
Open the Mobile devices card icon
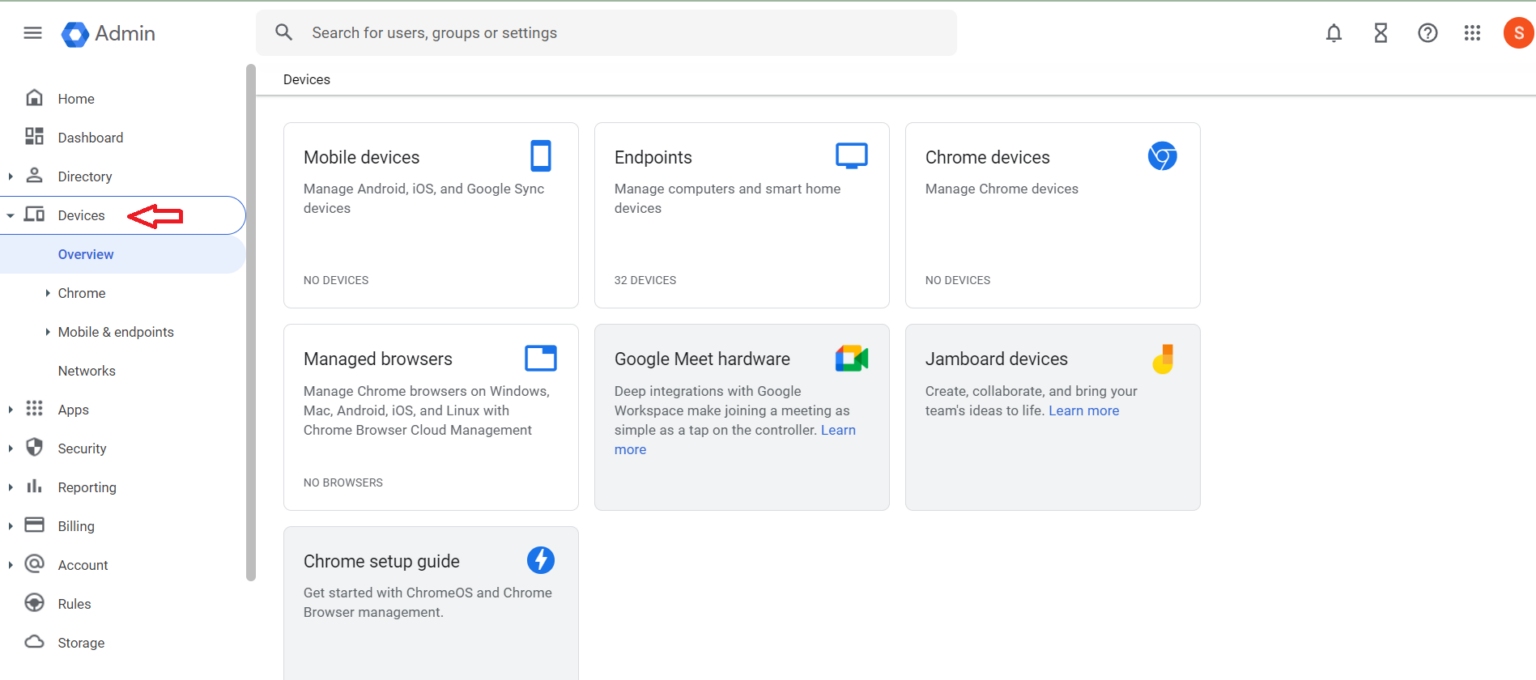(541, 155)
